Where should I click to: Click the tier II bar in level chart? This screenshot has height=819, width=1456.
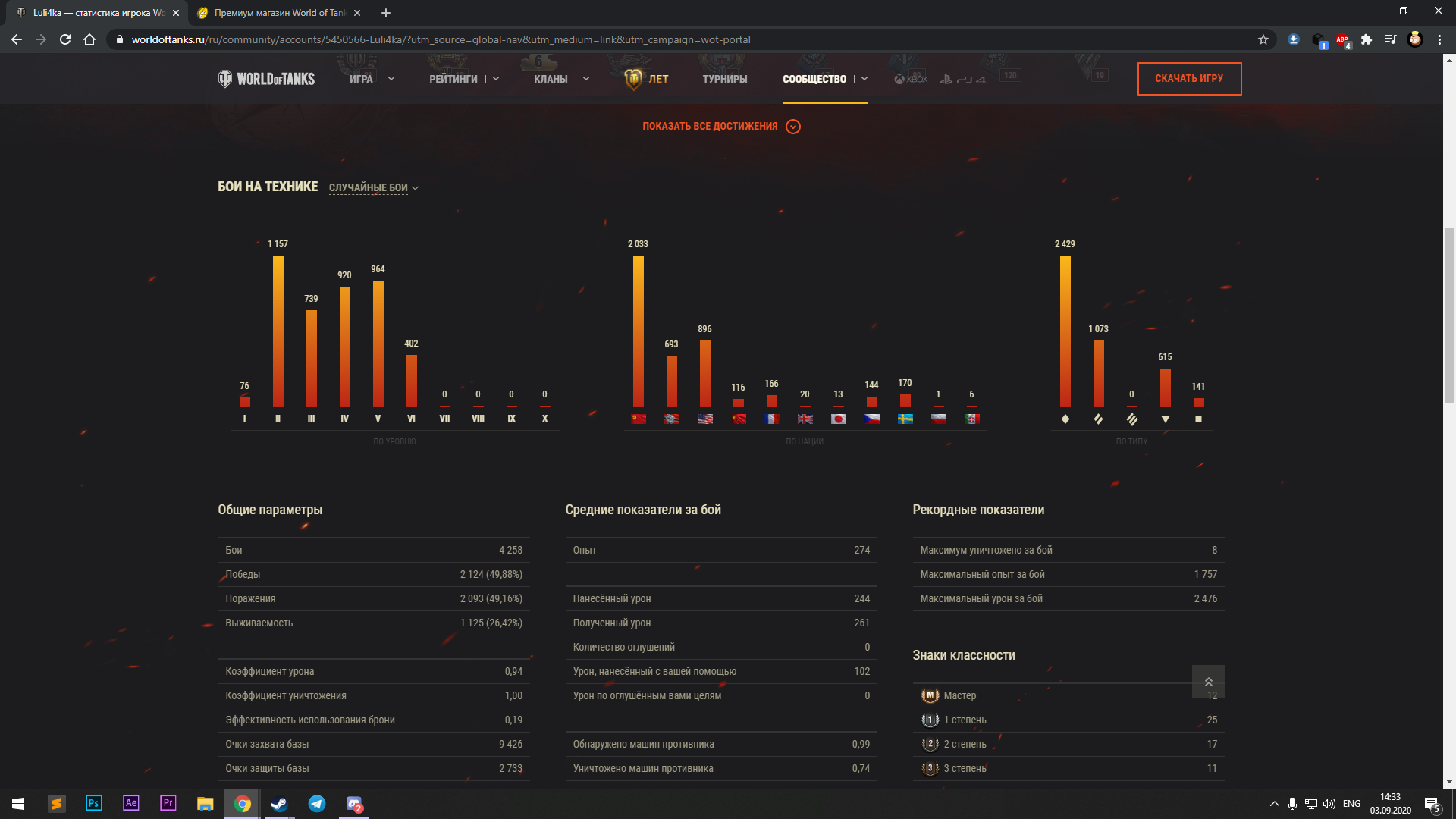[278, 331]
